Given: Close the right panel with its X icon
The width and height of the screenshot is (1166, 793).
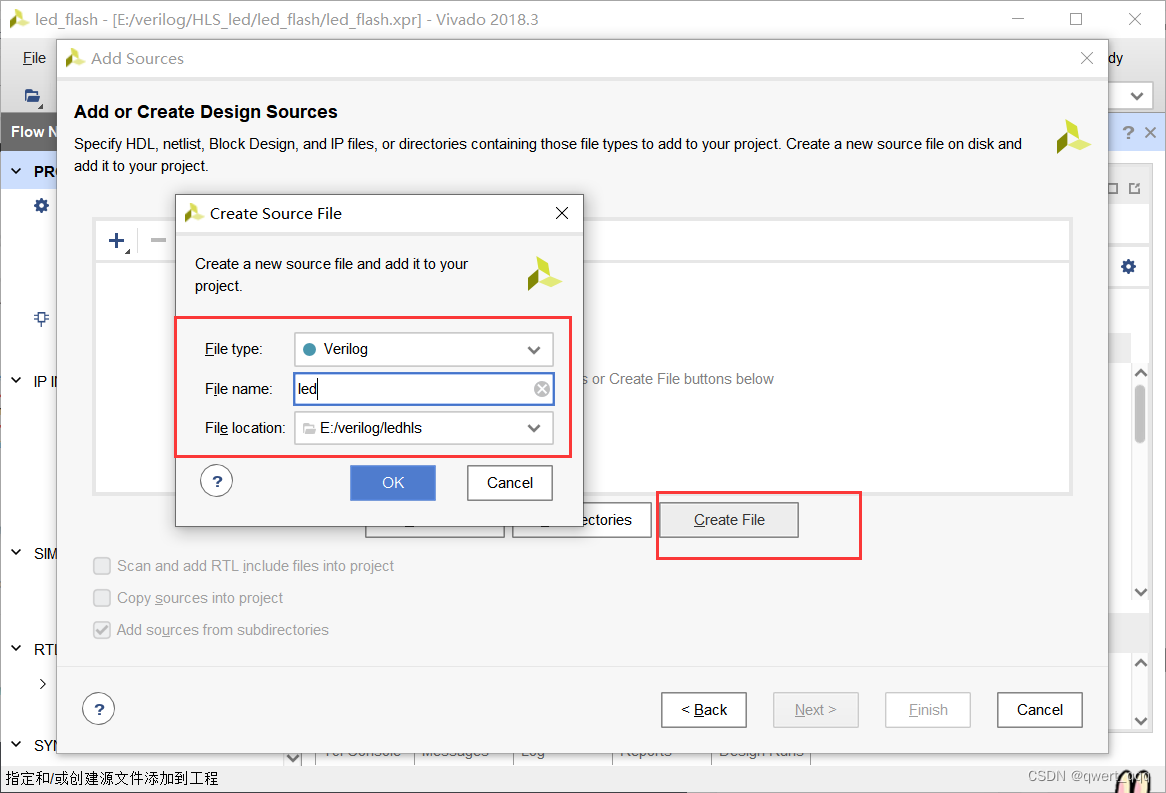Looking at the screenshot, I should point(1150,132).
